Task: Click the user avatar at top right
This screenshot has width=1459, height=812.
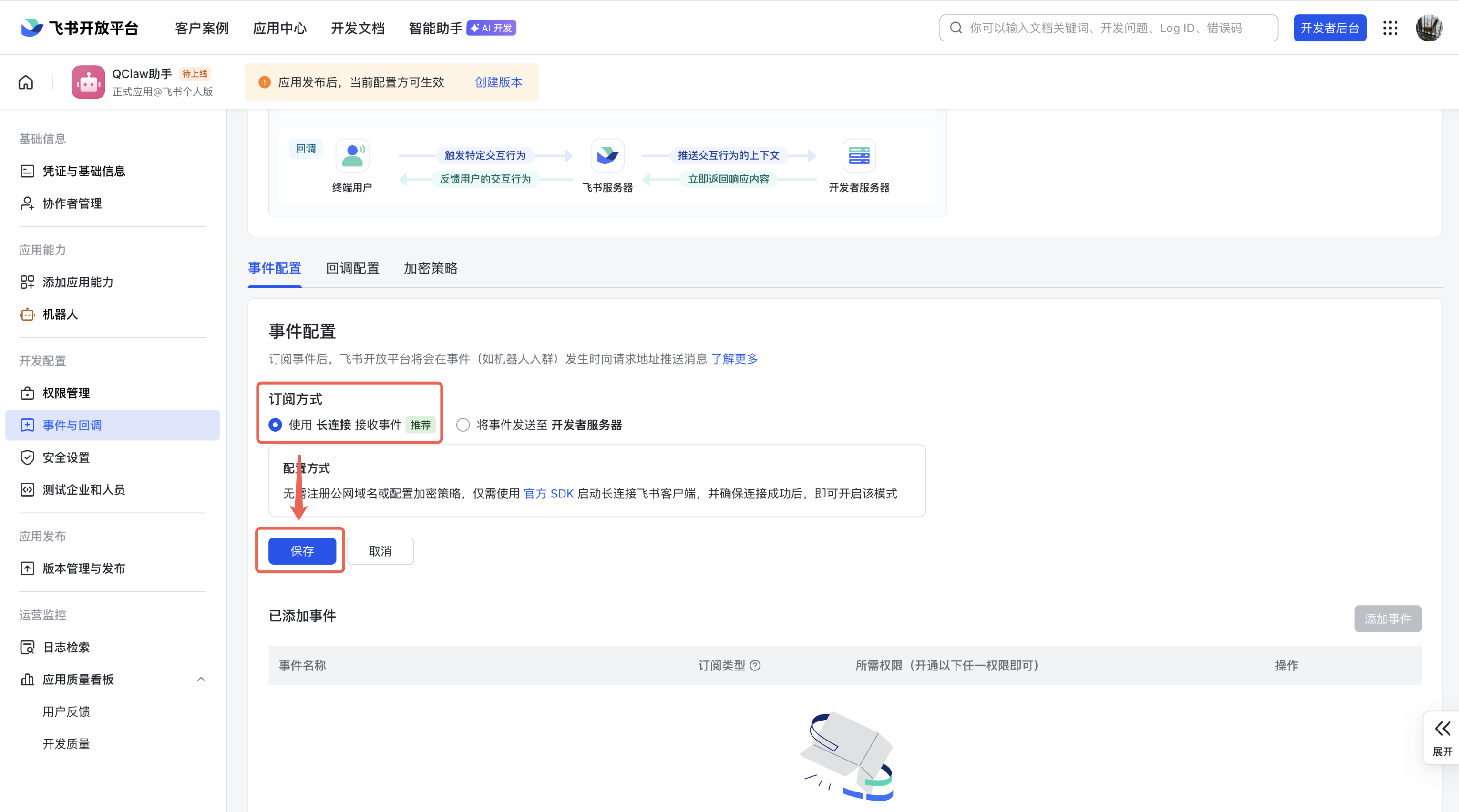Action: pyautogui.click(x=1428, y=28)
